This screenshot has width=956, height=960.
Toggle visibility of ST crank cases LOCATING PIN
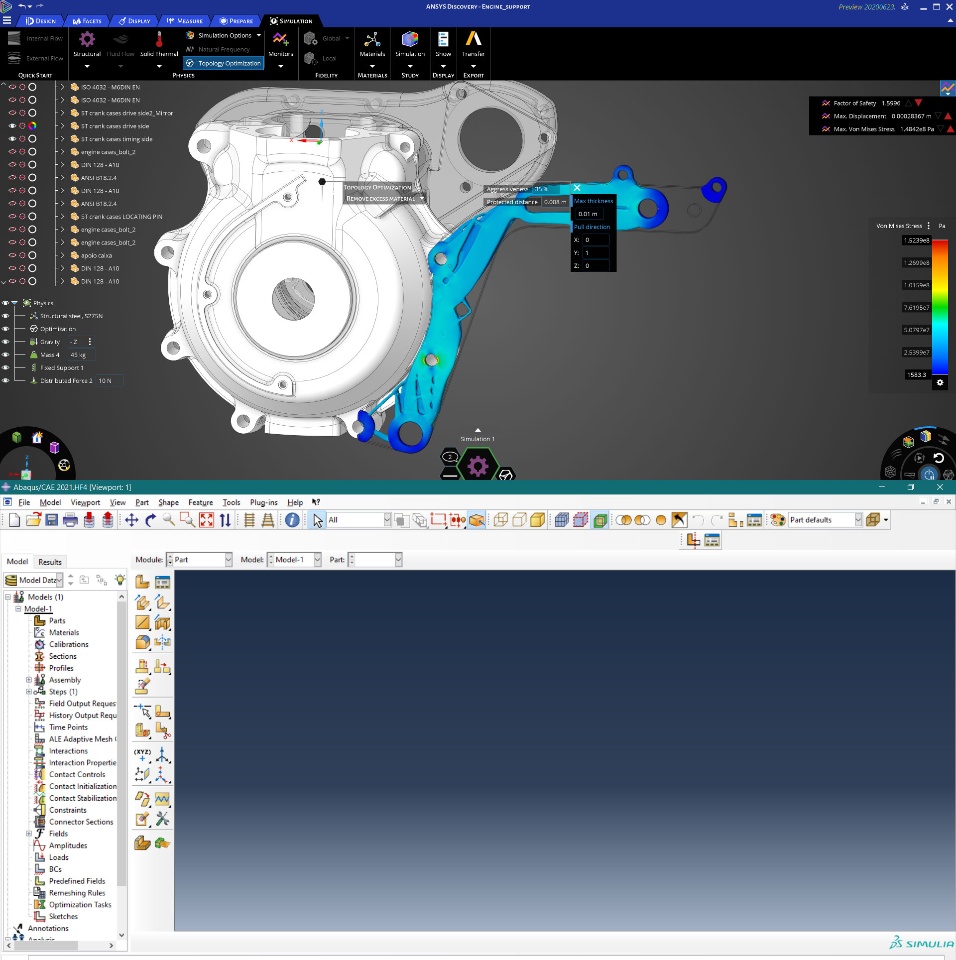12,217
